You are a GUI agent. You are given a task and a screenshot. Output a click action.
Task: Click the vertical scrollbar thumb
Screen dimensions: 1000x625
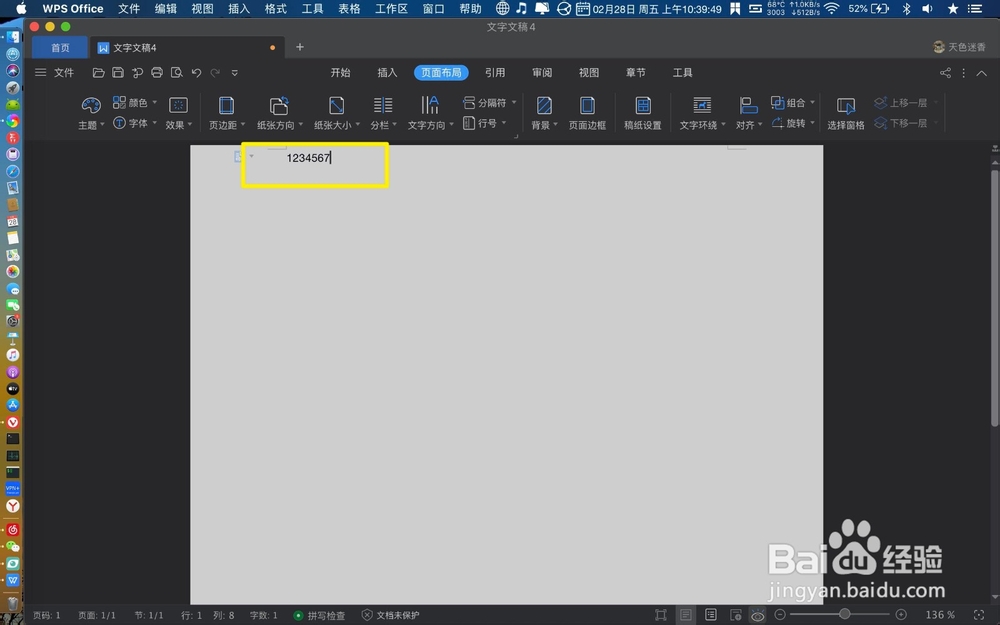pyautogui.click(x=994, y=298)
